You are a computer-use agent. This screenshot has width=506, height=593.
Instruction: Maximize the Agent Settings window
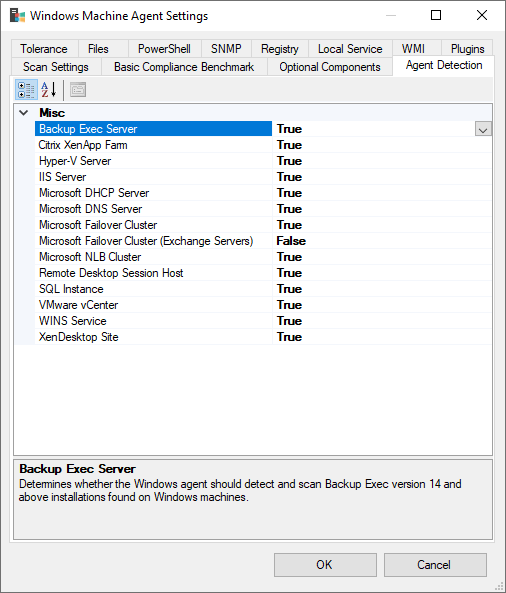436,16
